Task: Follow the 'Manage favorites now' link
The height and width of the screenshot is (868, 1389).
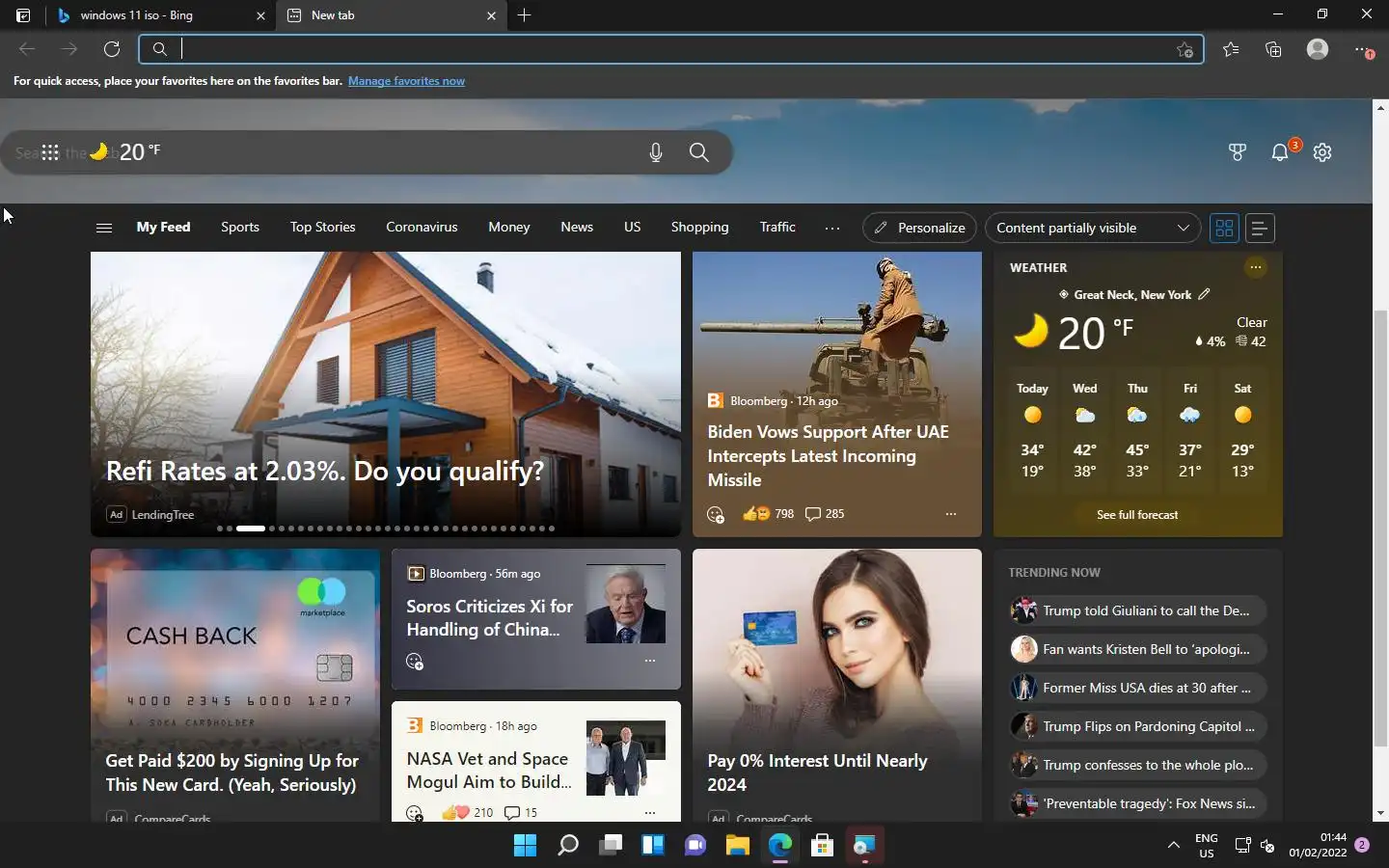Action: pos(406,81)
